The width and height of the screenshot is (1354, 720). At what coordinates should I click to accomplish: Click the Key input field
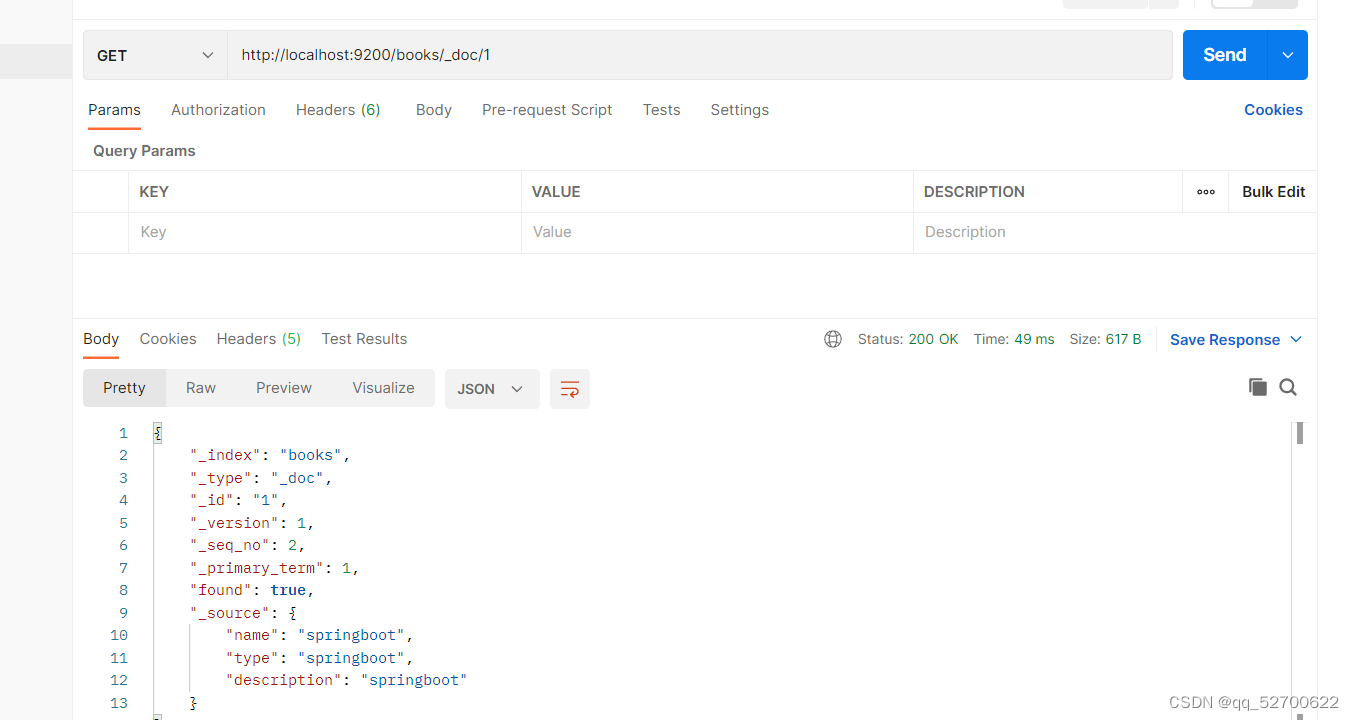325,232
